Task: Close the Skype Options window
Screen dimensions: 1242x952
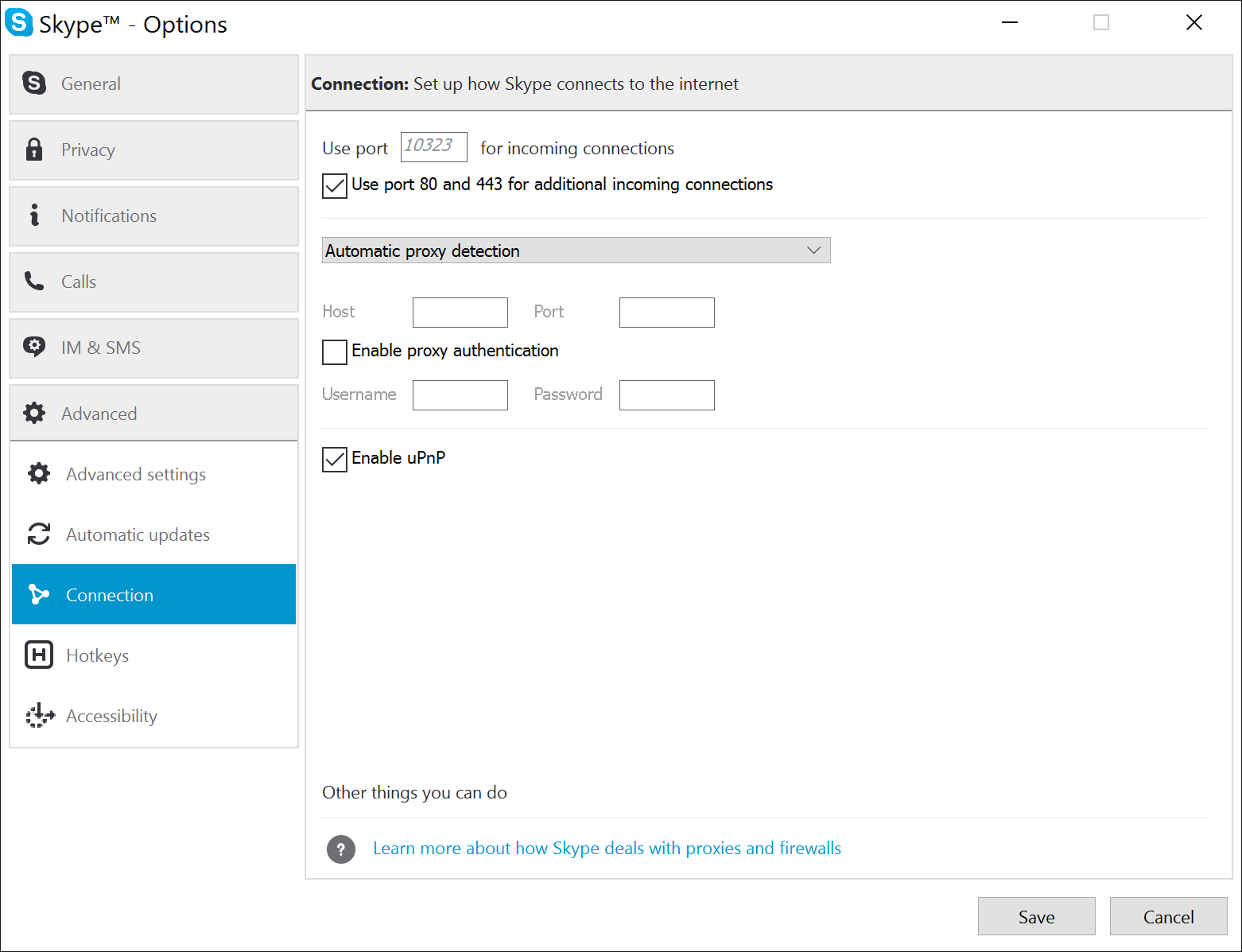Action: [1193, 22]
